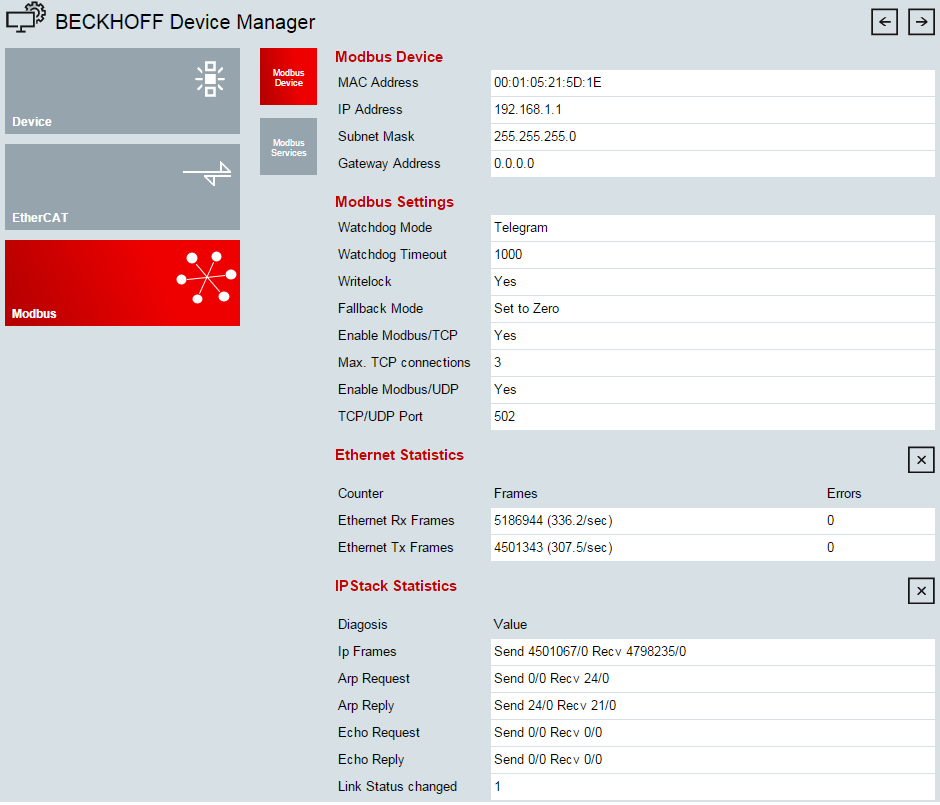Click the Watchdog Mode value Telegram
Viewport: 940px width, 805px height.
520,228
